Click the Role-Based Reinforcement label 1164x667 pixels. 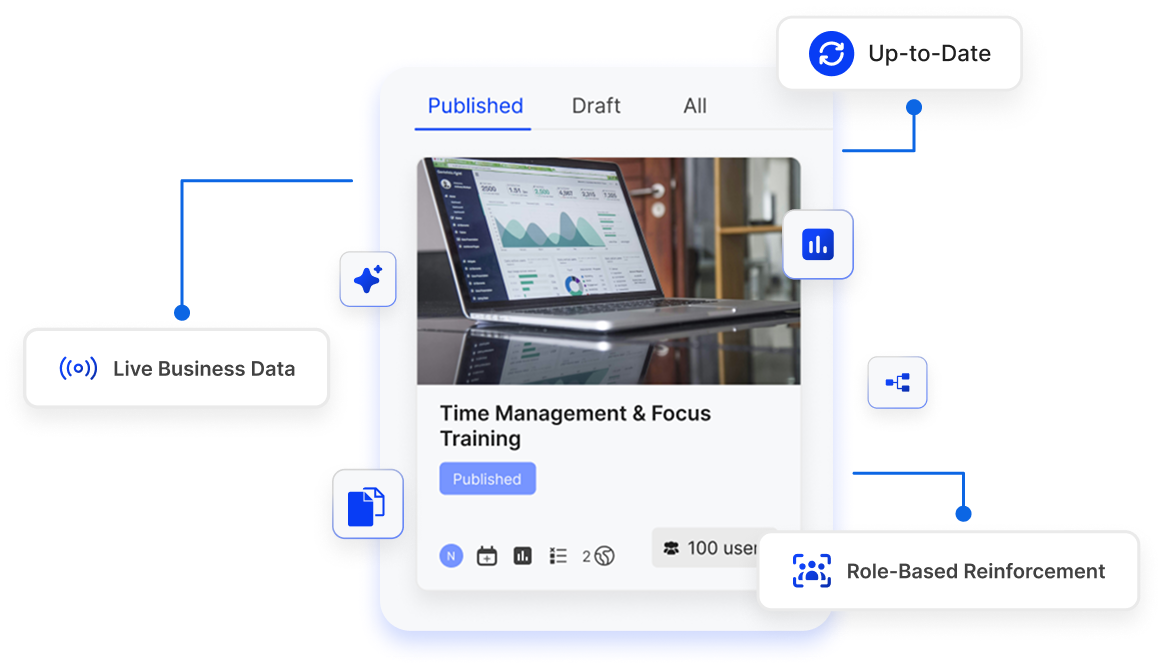(975, 571)
